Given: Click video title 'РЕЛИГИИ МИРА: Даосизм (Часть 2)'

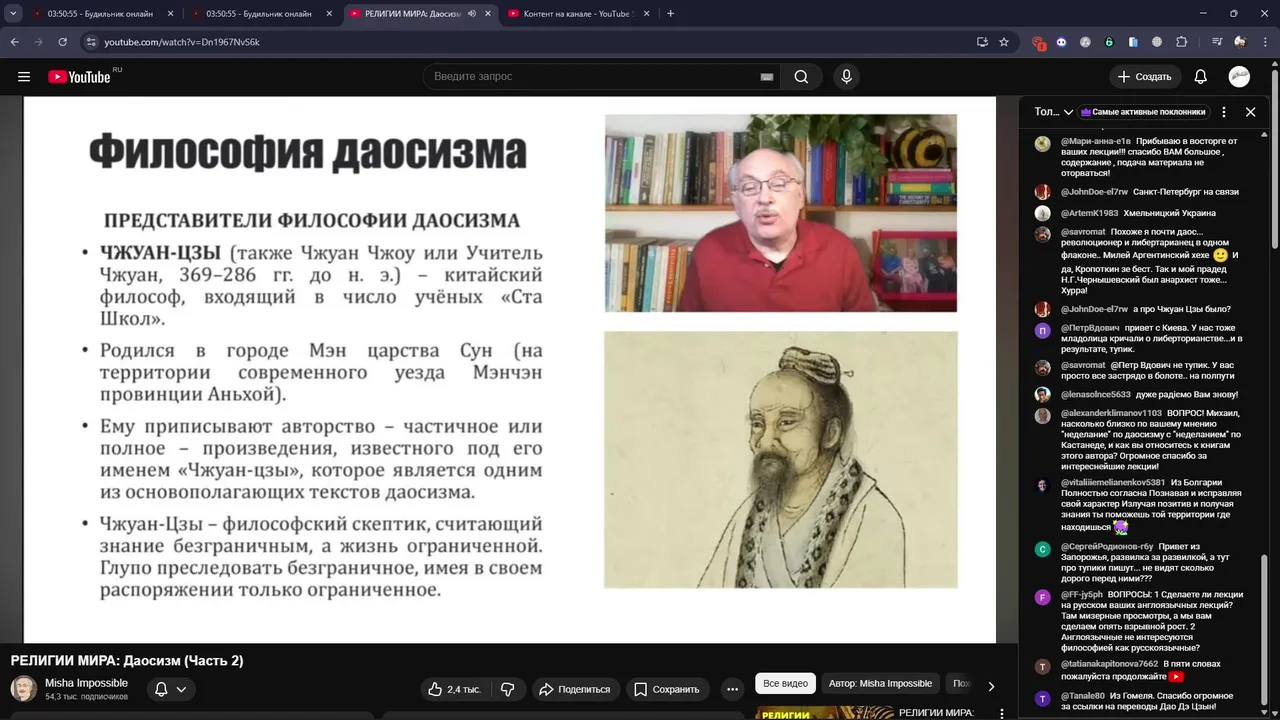Looking at the screenshot, I should (127, 660).
